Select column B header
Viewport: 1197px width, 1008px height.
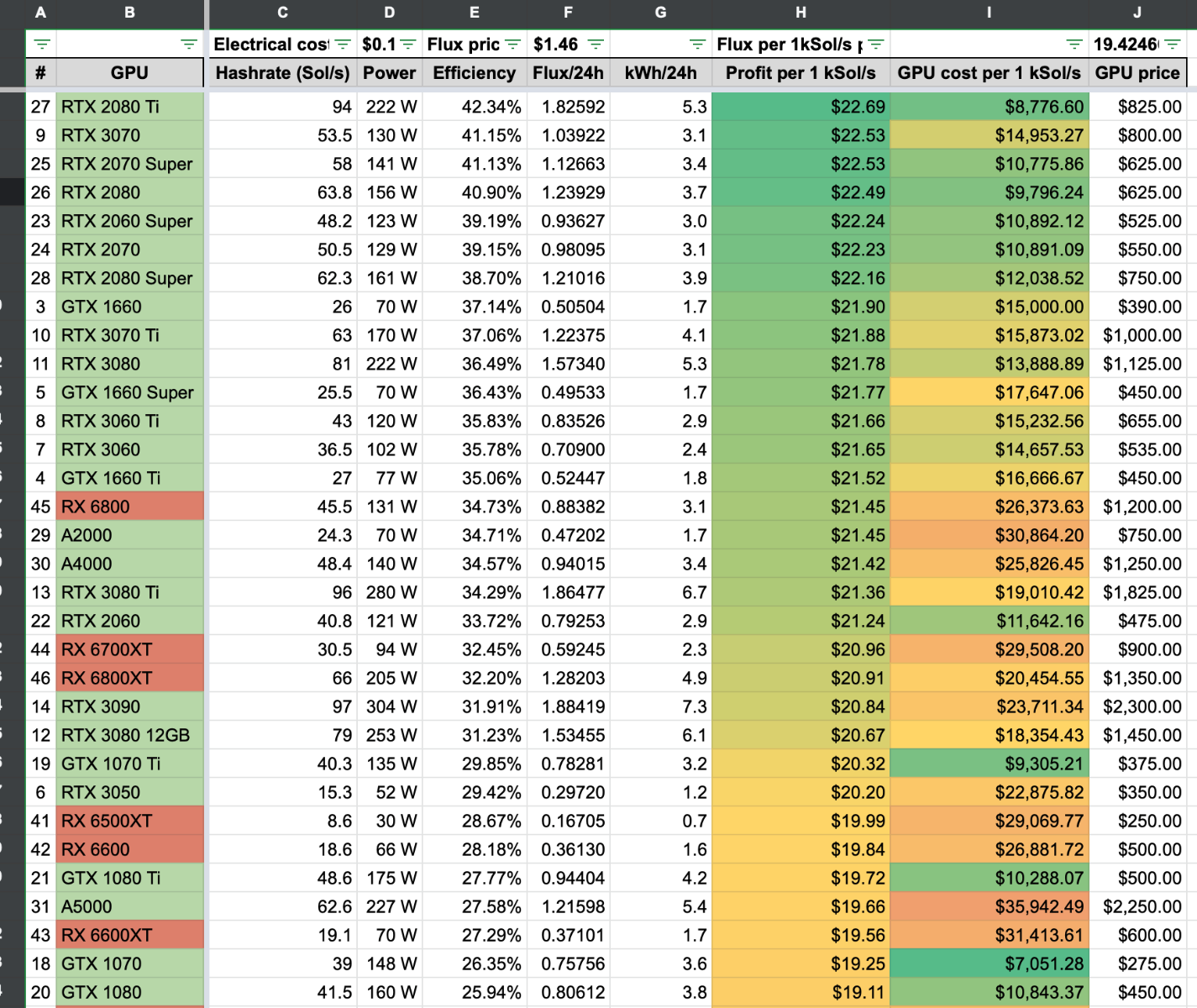[129, 13]
